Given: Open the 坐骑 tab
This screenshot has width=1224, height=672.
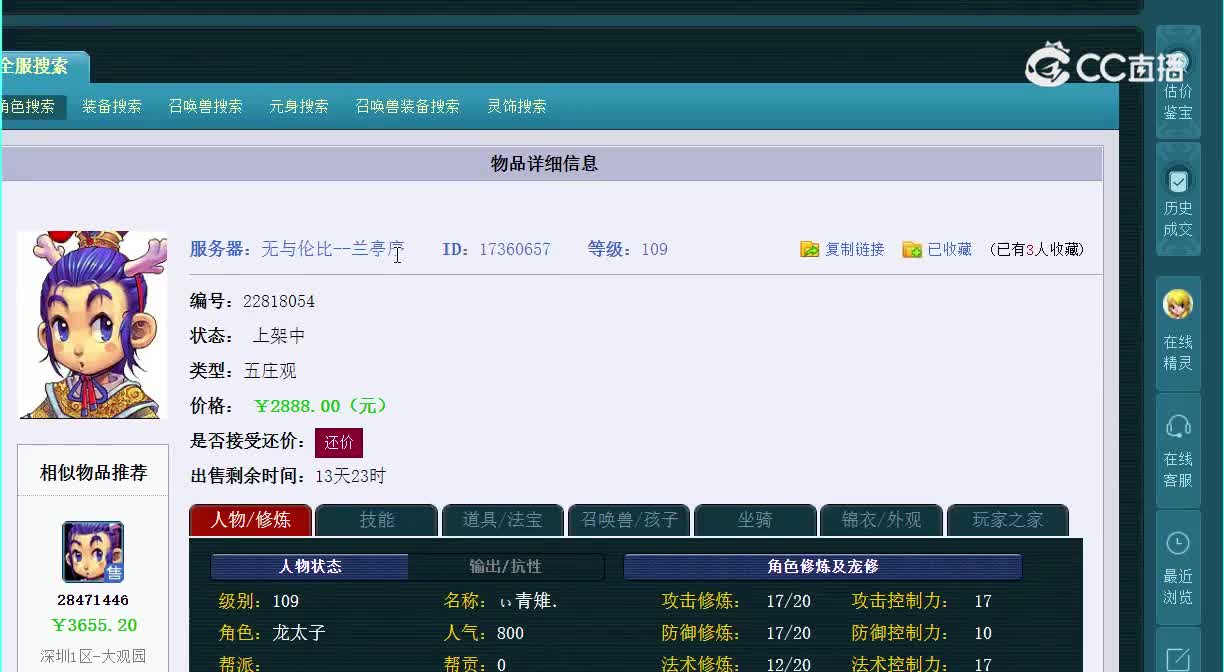Looking at the screenshot, I should [x=755, y=520].
